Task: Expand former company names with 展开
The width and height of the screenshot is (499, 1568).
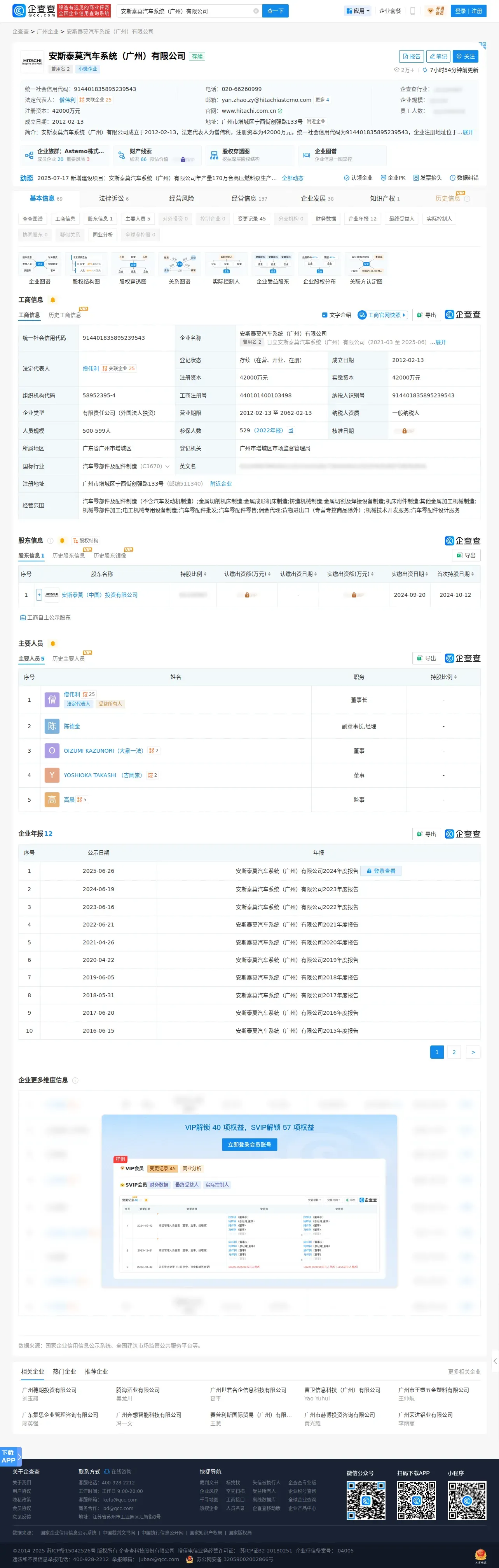Action: [441, 343]
